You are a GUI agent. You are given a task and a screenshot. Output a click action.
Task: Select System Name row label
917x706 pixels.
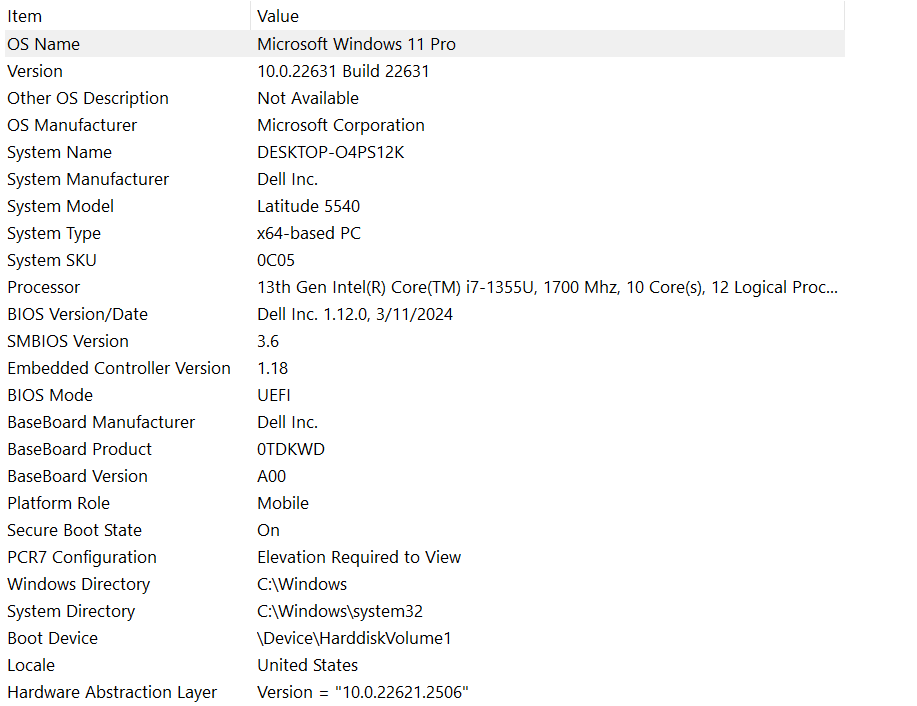59,152
